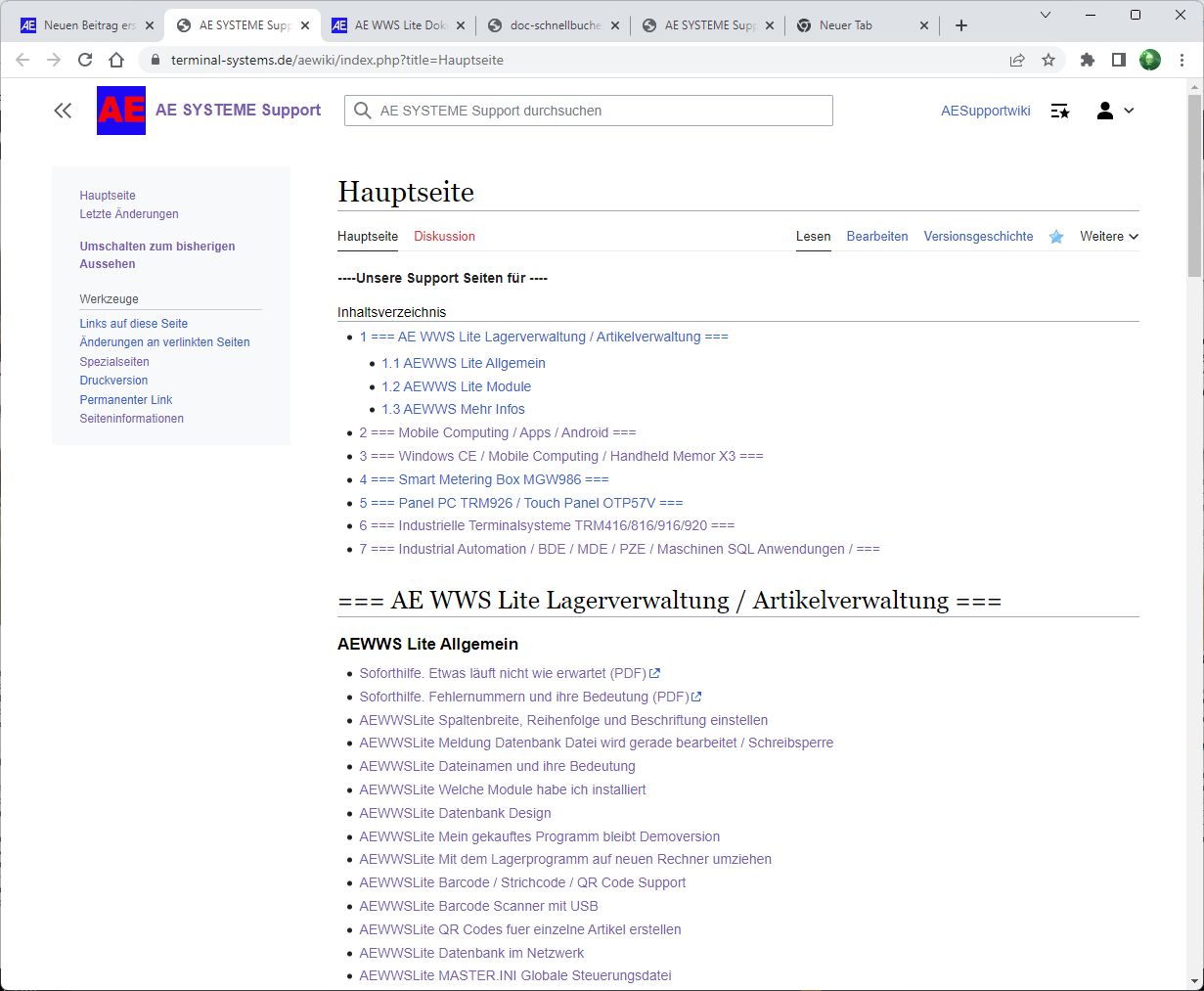Open AEWWSLite Dateinamen und ihre Bedeutung
The height and width of the screenshot is (991, 1204).
pos(497,766)
